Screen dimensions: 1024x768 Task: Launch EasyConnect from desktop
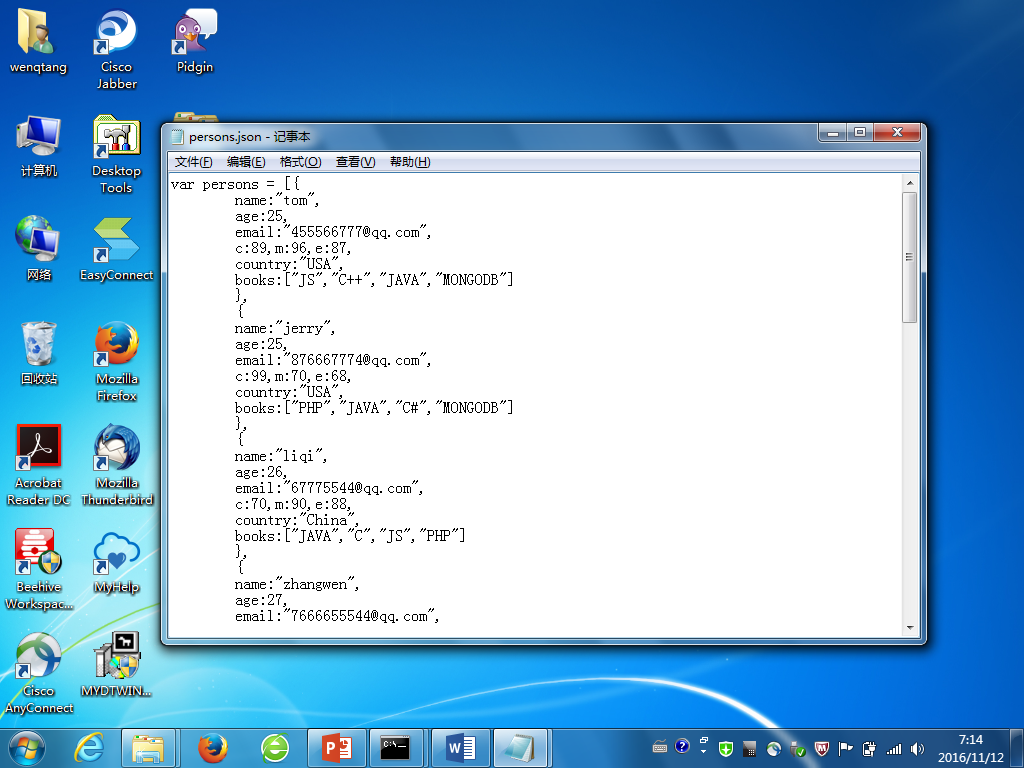(116, 248)
